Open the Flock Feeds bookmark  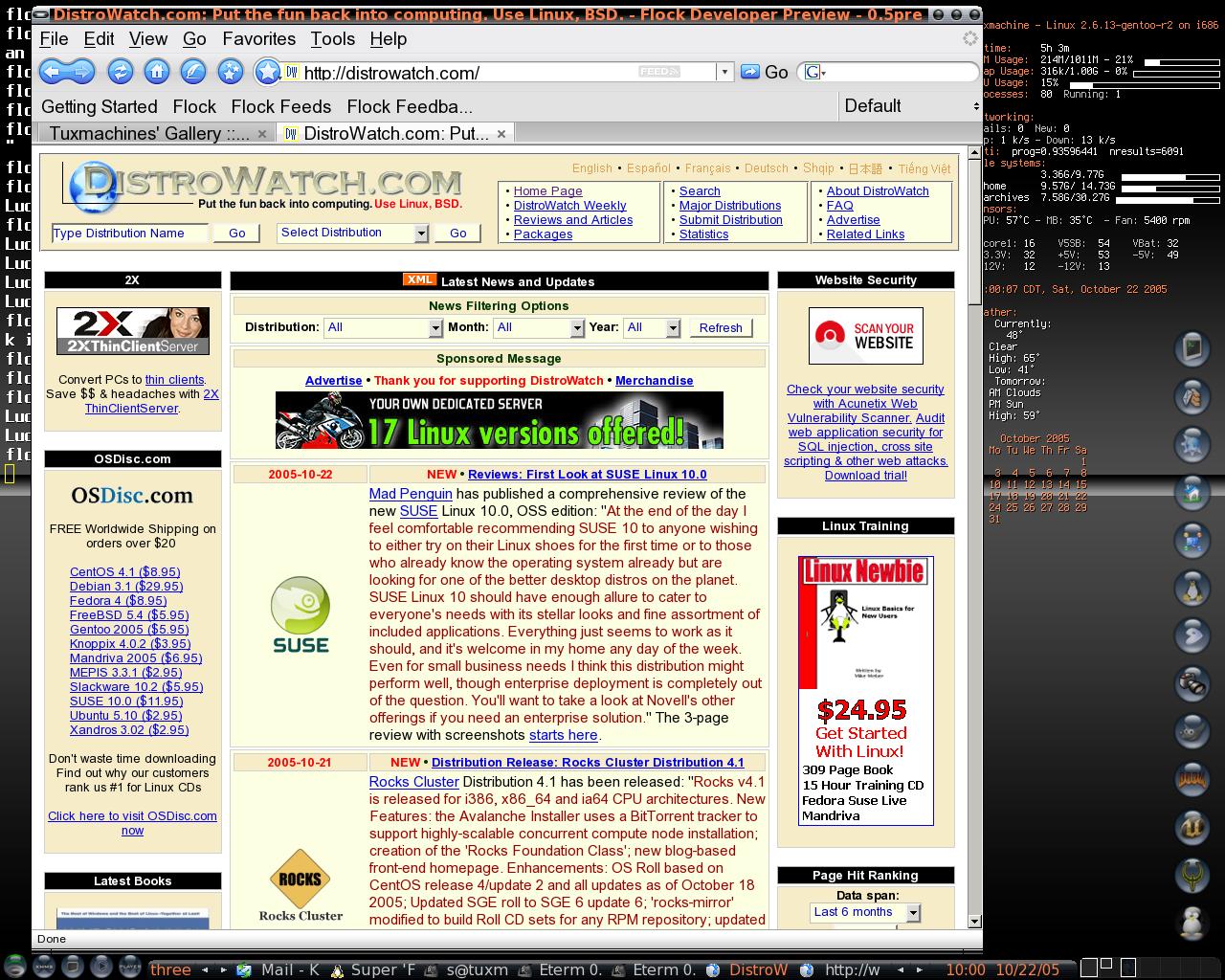(281, 106)
